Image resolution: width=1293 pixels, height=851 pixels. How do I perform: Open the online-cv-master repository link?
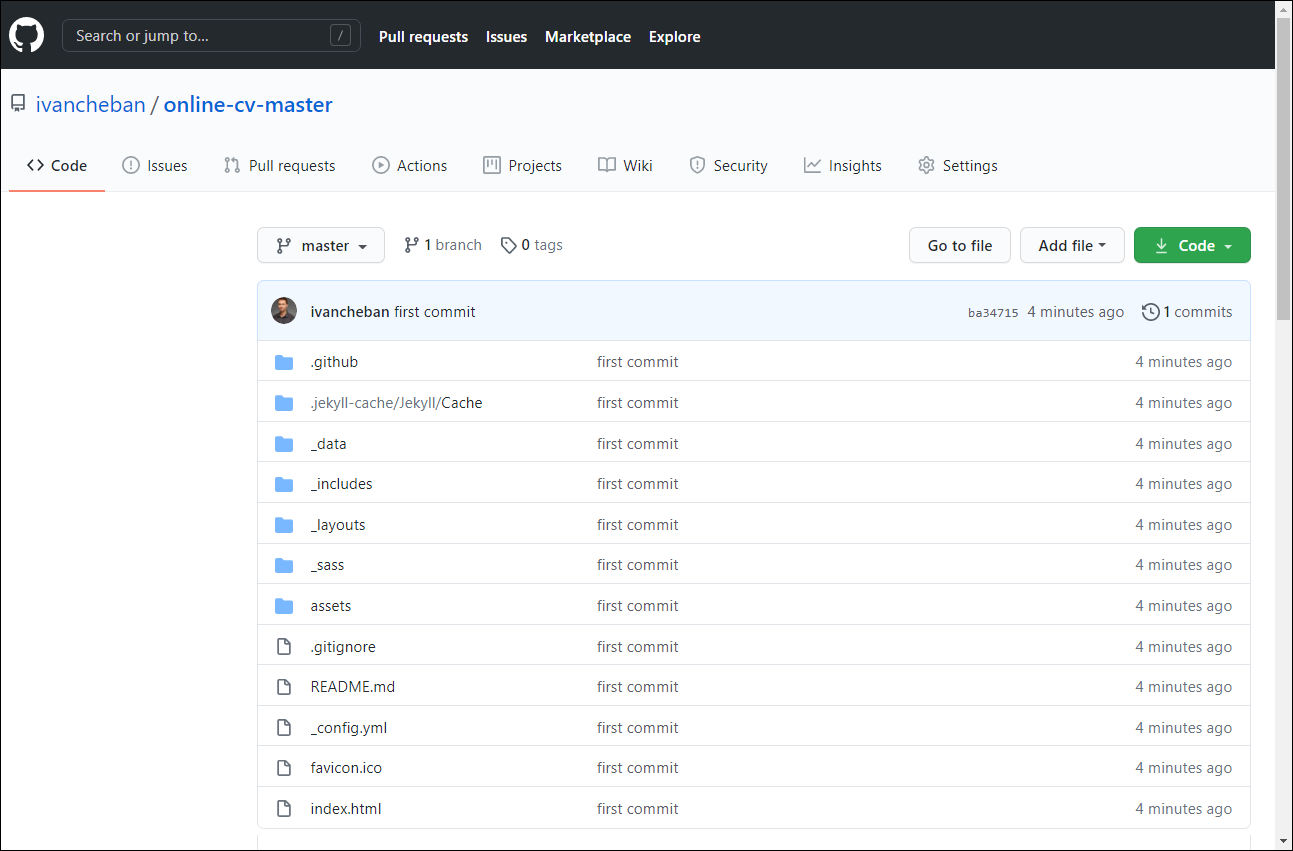248,105
